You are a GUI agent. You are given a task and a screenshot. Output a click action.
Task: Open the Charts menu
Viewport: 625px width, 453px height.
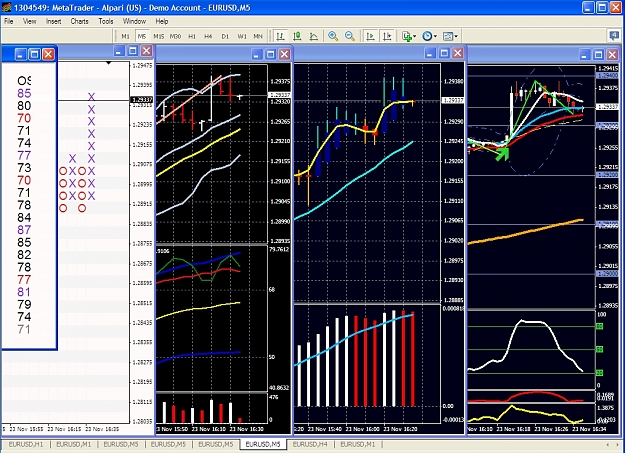(79, 21)
